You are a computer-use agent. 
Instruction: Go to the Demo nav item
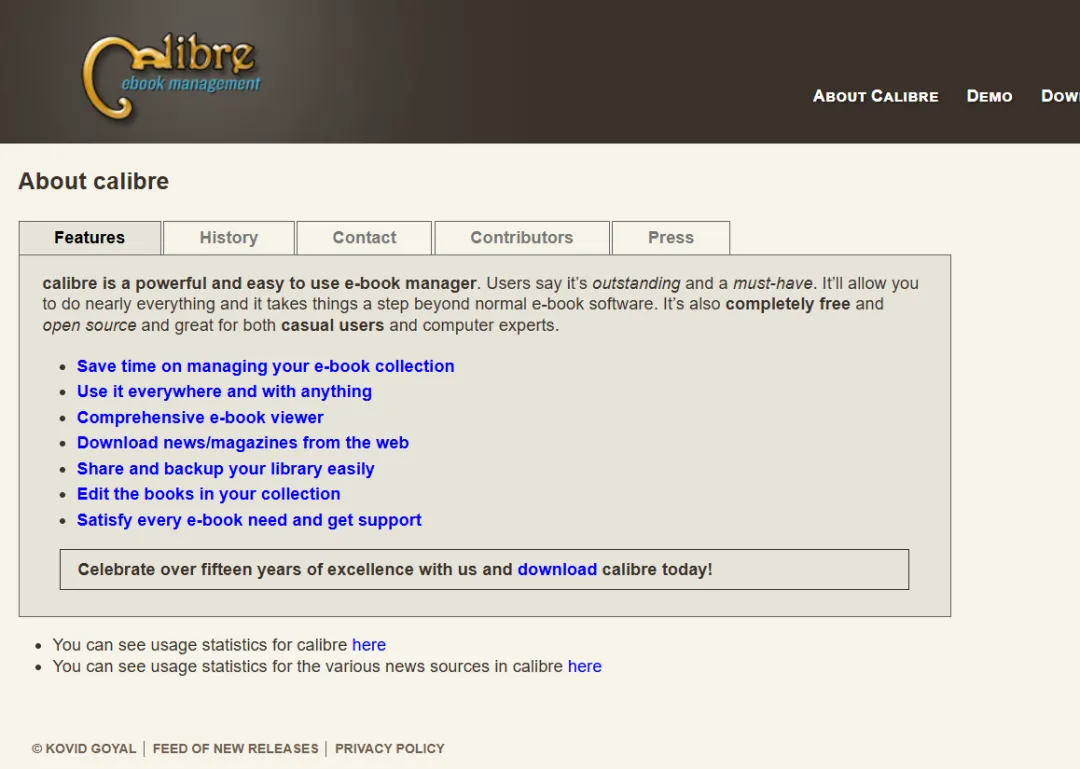tap(989, 96)
